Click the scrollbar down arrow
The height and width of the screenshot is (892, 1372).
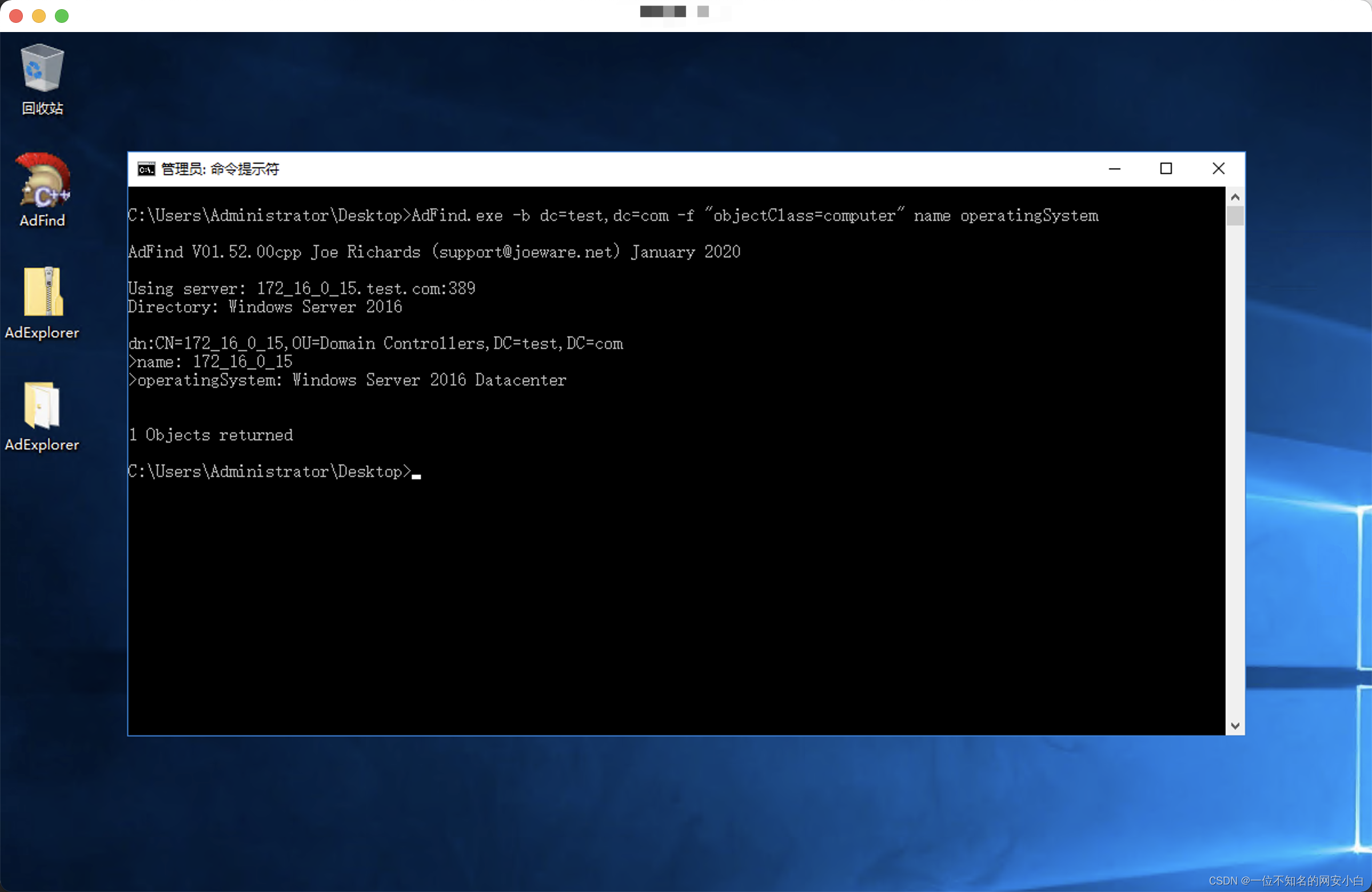1235,726
